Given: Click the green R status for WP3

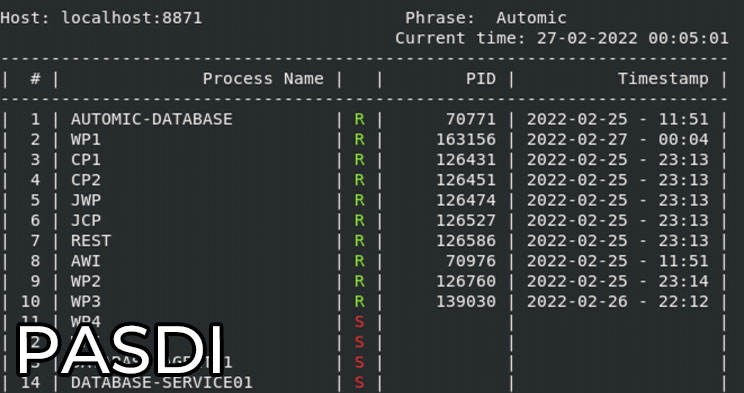Looking at the screenshot, I should (x=360, y=301).
